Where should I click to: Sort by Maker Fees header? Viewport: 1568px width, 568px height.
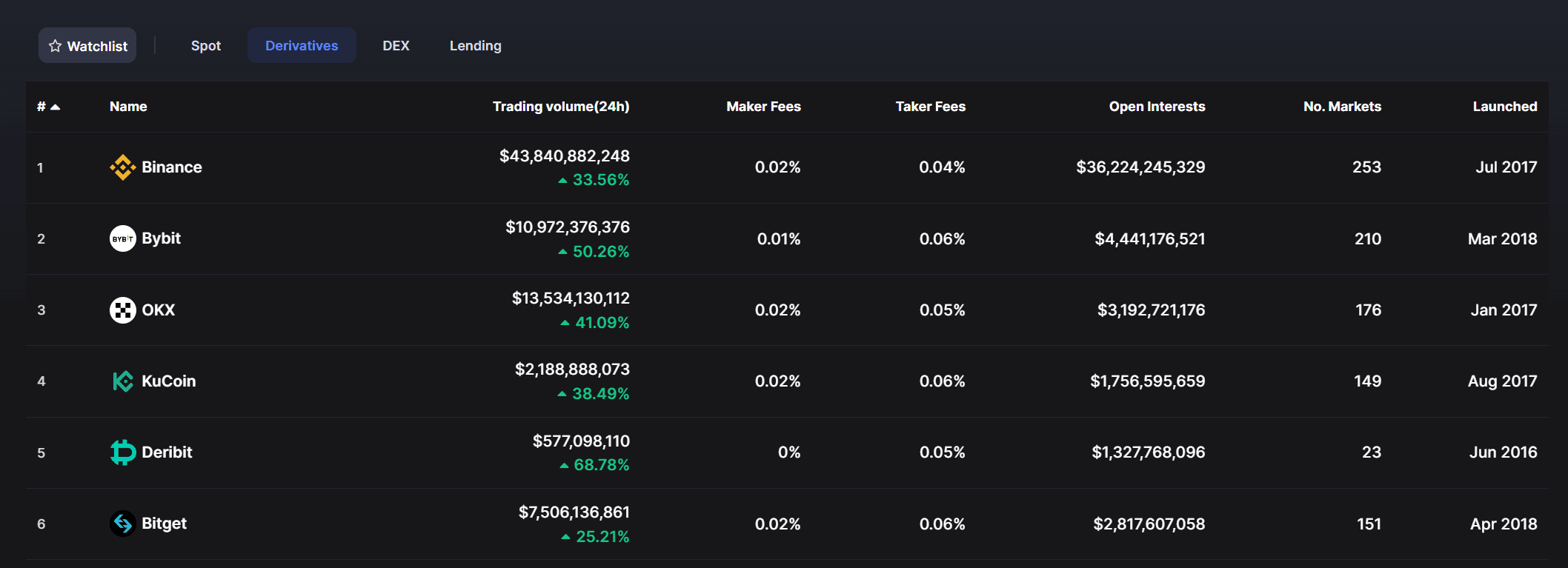coord(763,107)
